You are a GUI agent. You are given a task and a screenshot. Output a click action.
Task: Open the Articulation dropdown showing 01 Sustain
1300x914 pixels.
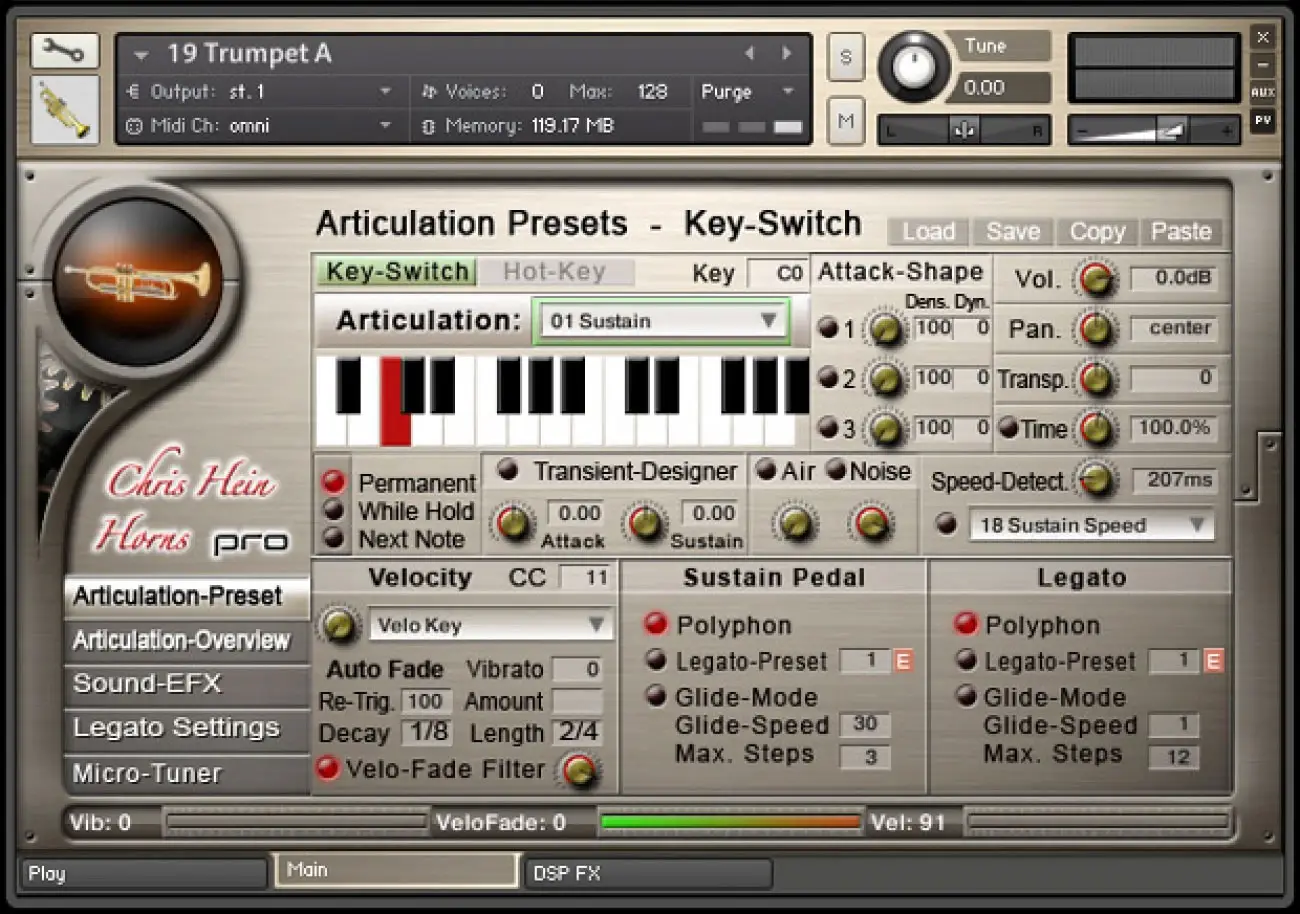point(661,321)
